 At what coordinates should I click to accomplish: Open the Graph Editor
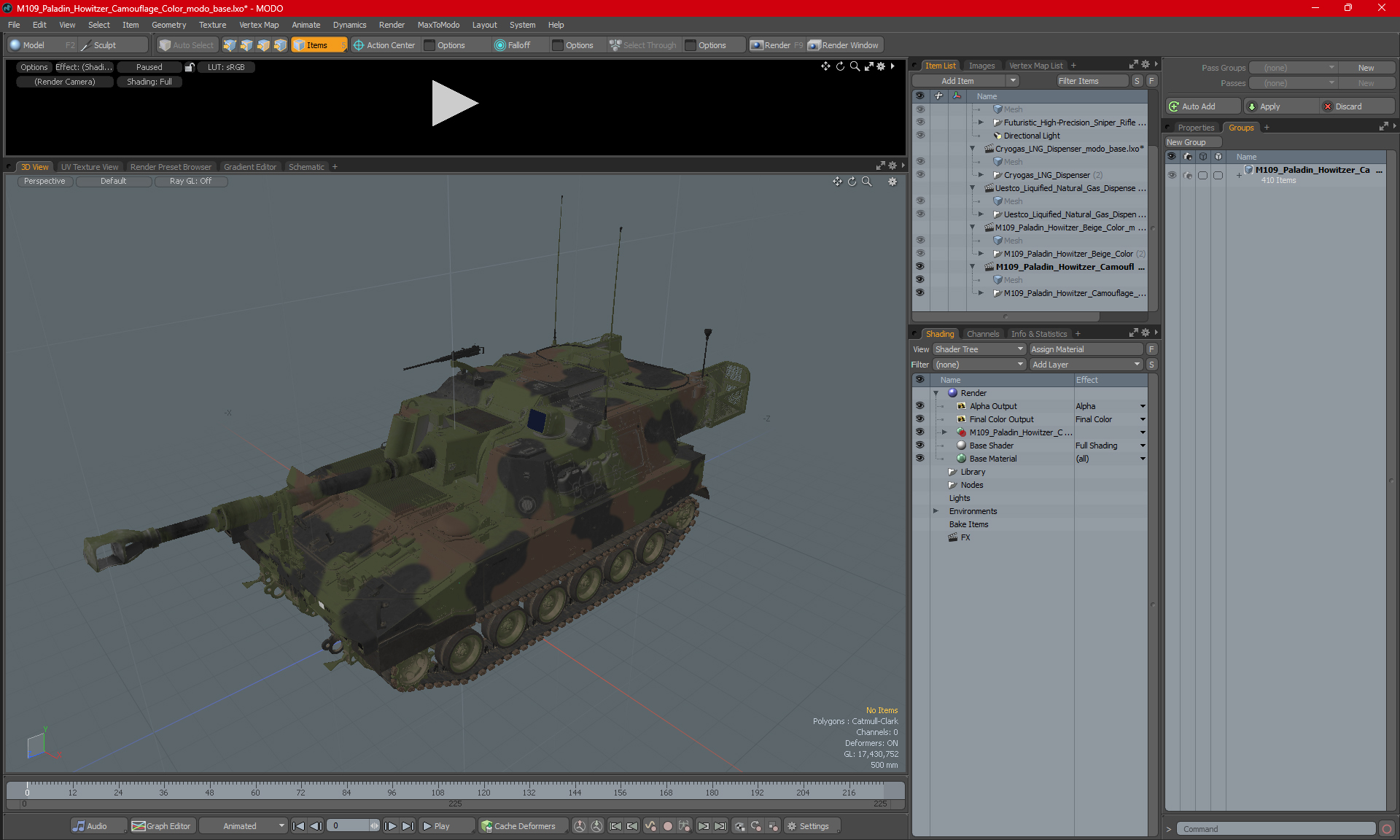(x=162, y=826)
